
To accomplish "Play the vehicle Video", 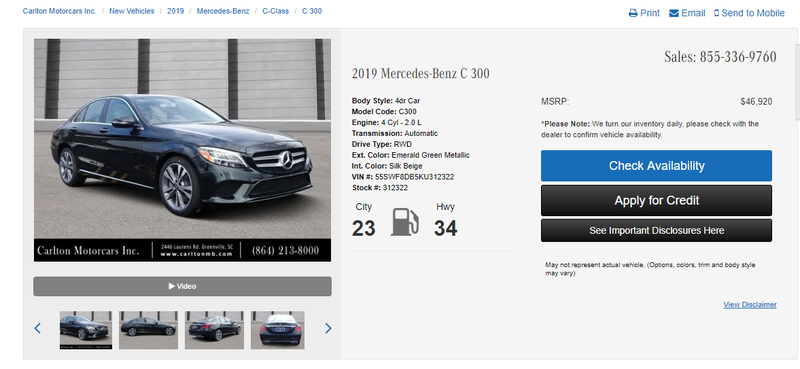I will 182,286.
